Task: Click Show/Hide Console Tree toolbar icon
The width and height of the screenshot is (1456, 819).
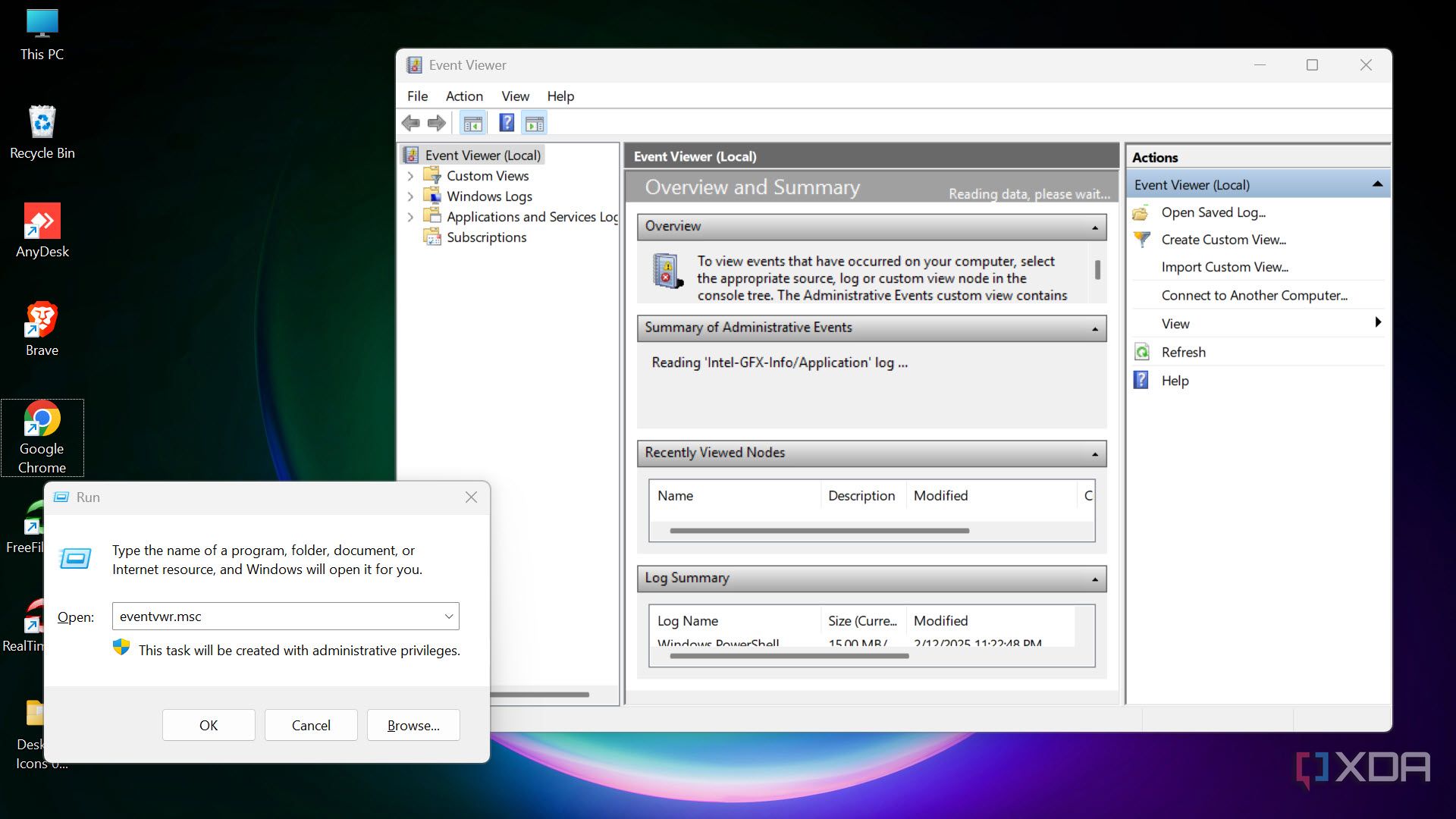Action: point(473,123)
